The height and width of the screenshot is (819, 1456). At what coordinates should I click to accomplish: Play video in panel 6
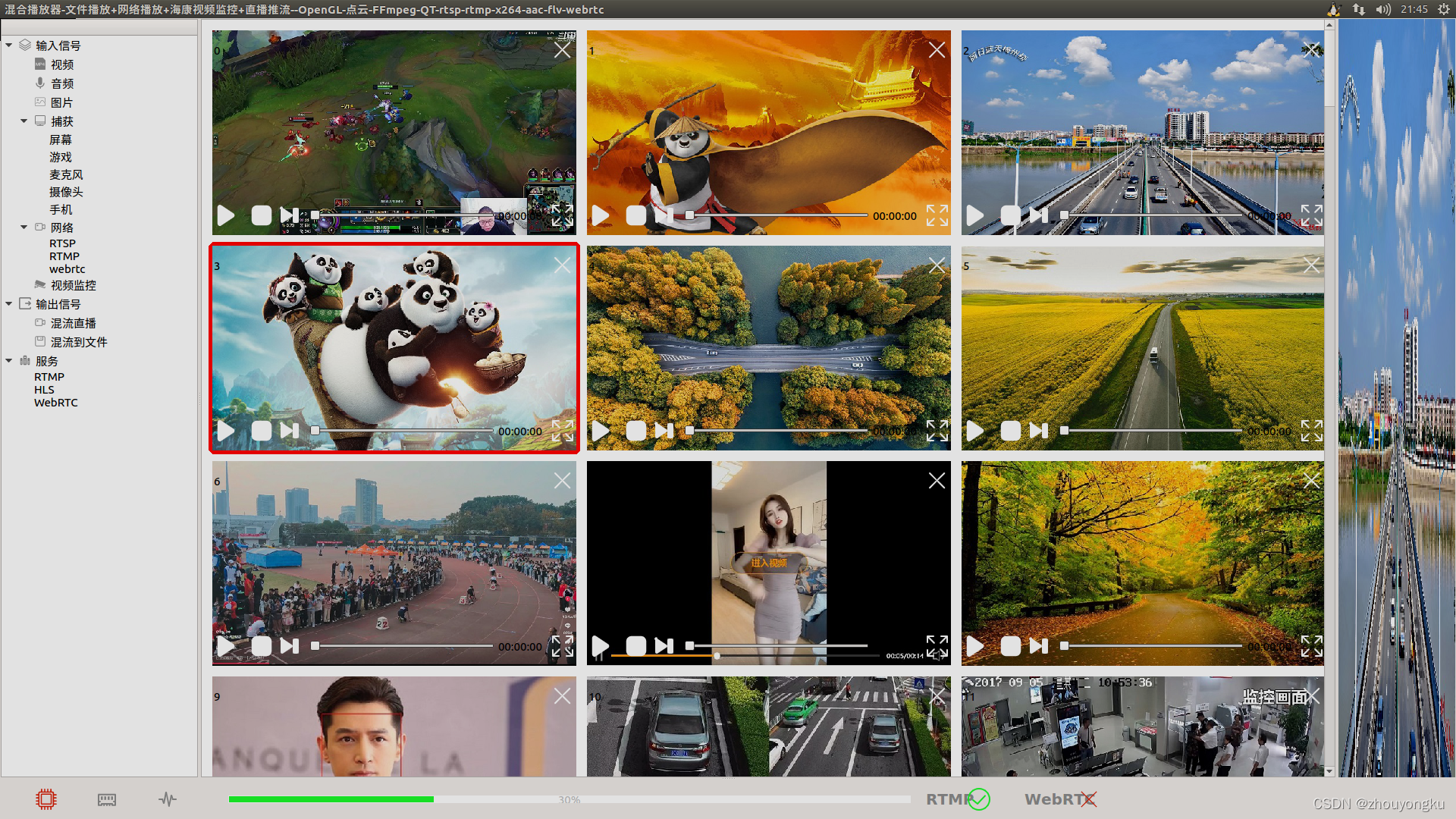click(x=225, y=646)
